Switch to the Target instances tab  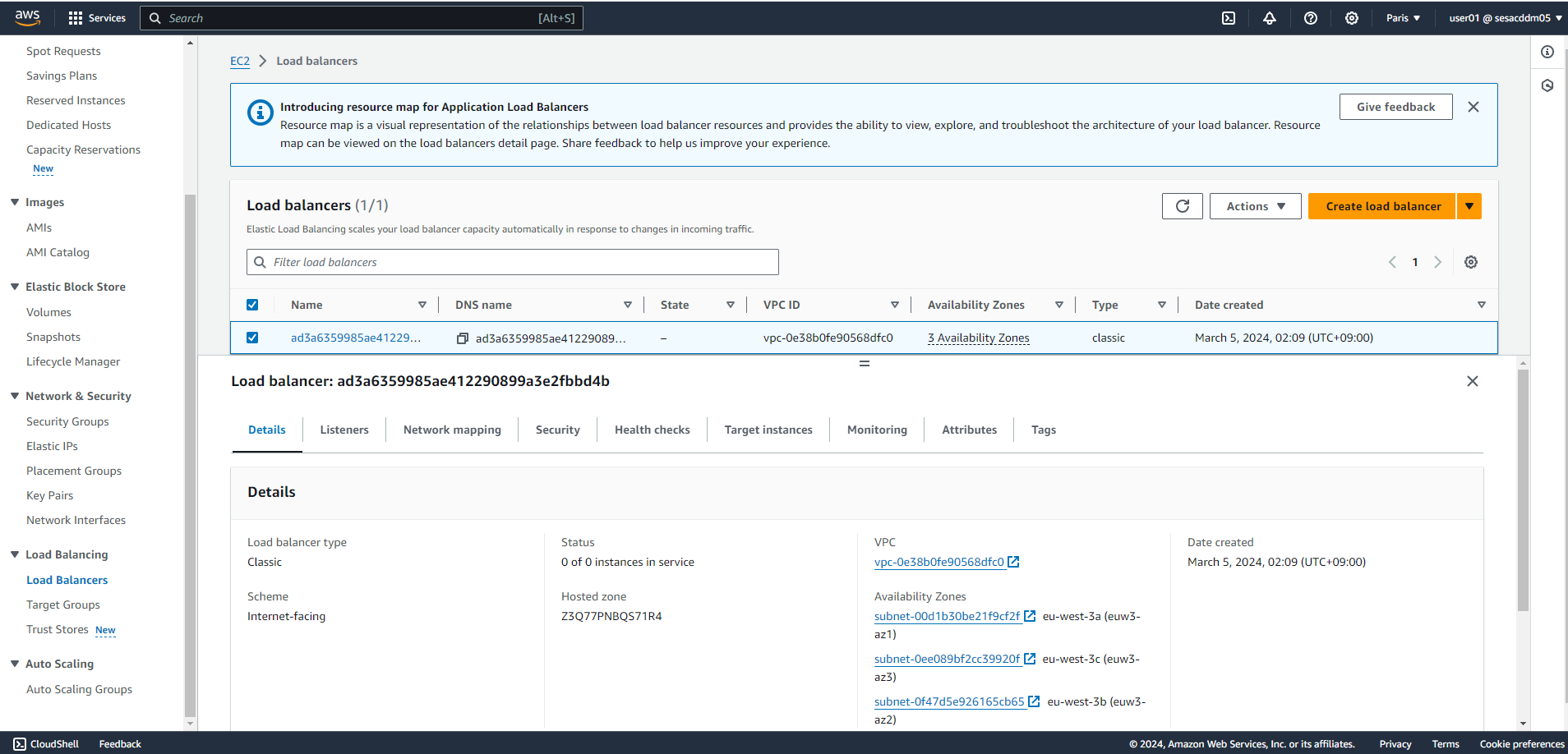click(768, 430)
